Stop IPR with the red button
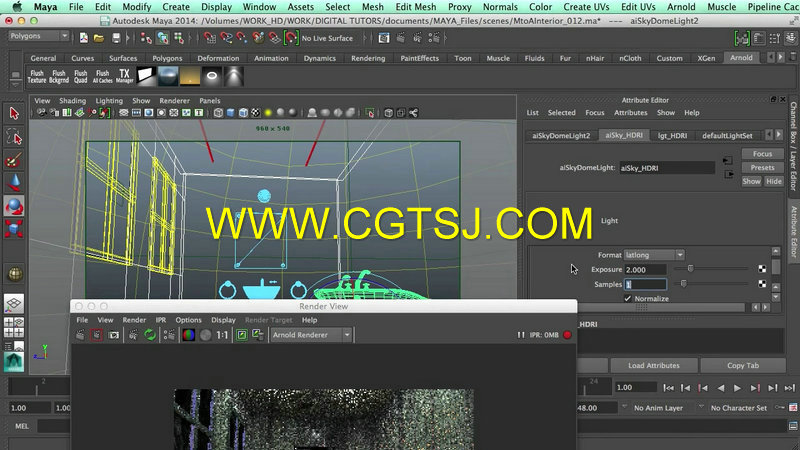The image size is (800, 450). click(x=567, y=335)
